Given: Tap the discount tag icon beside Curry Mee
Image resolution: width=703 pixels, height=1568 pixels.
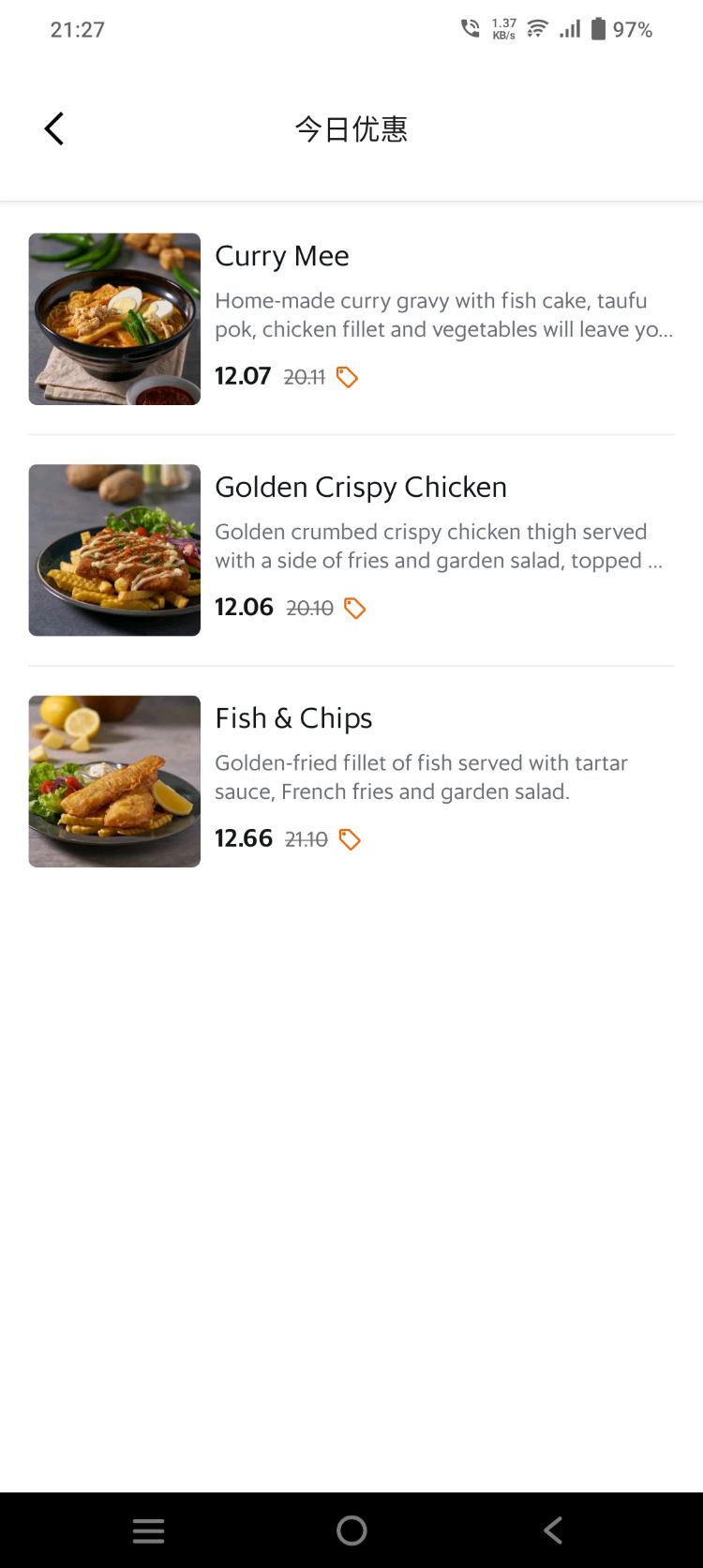Looking at the screenshot, I should pos(347,377).
